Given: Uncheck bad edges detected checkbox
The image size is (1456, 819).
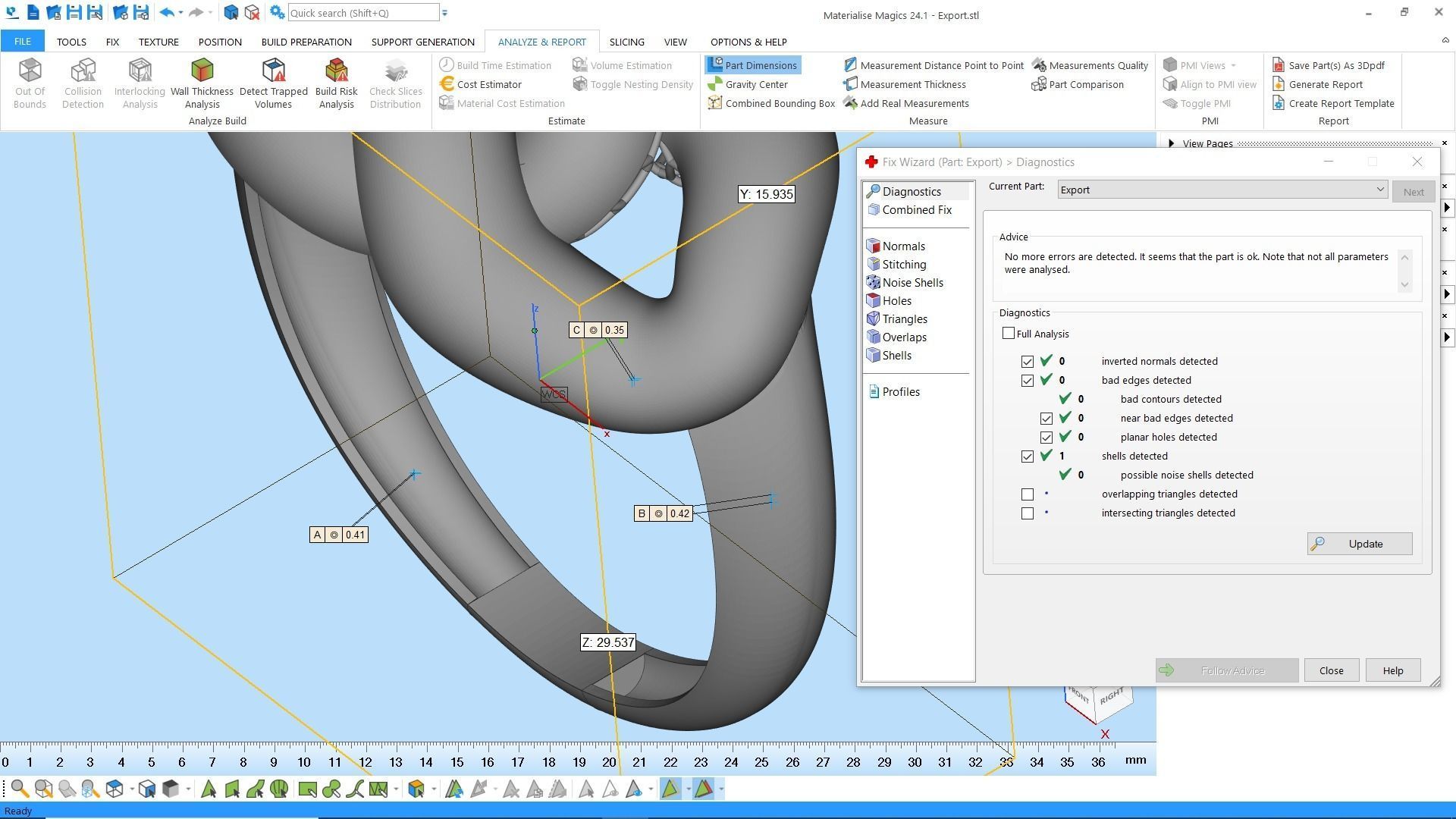Looking at the screenshot, I should (x=1028, y=381).
